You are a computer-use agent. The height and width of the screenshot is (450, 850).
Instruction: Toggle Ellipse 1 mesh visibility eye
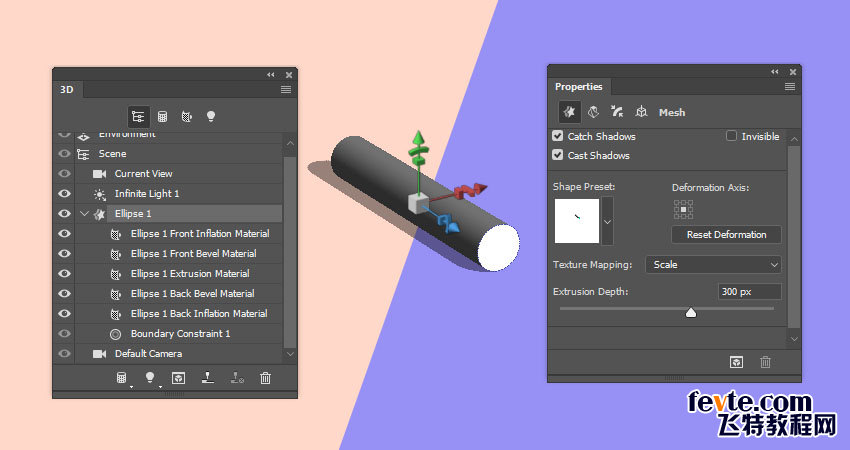point(64,214)
